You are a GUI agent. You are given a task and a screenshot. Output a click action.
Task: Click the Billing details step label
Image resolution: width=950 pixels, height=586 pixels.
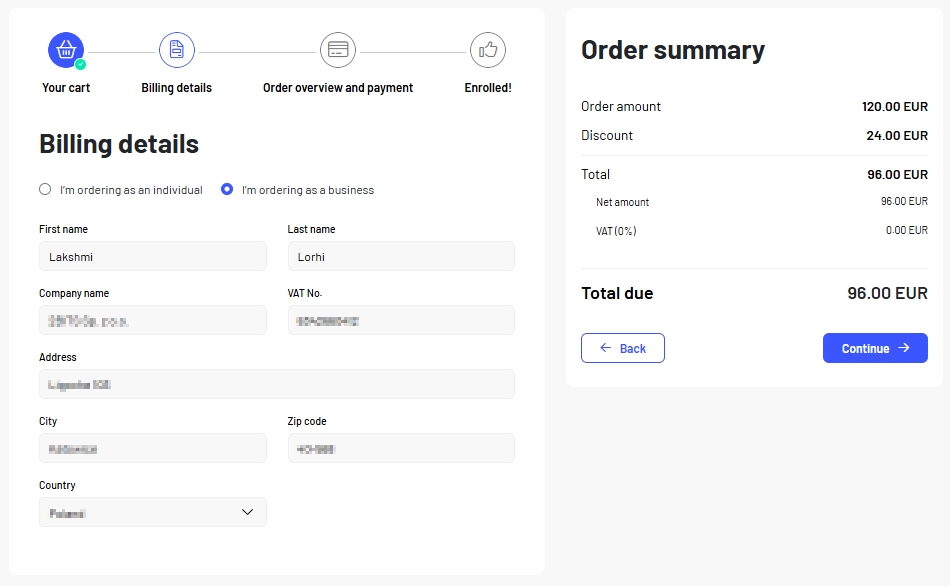[x=176, y=88]
